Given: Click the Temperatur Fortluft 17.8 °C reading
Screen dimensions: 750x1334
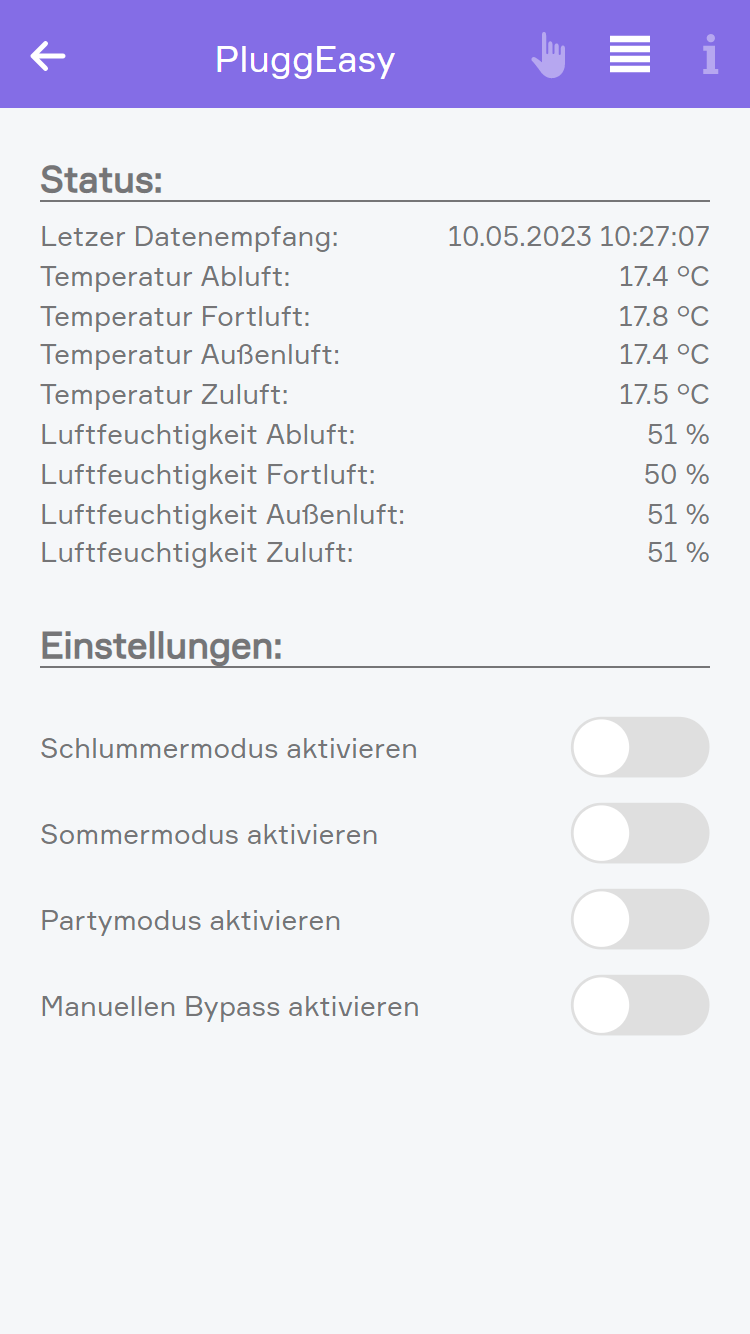Looking at the screenshot, I should coord(664,317).
